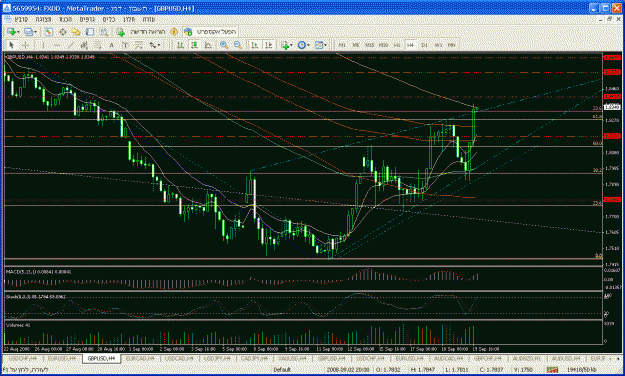Switch to H1 timeframe
The width and height of the screenshot is (625, 376).
(x=397, y=45)
